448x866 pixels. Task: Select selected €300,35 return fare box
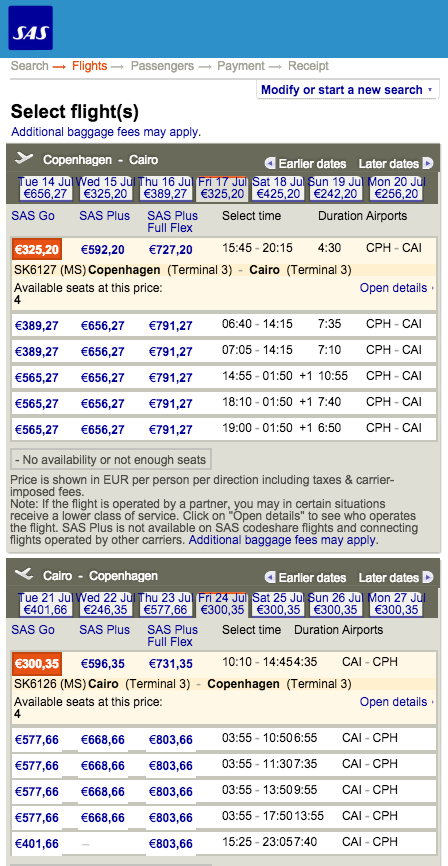(x=36, y=663)
